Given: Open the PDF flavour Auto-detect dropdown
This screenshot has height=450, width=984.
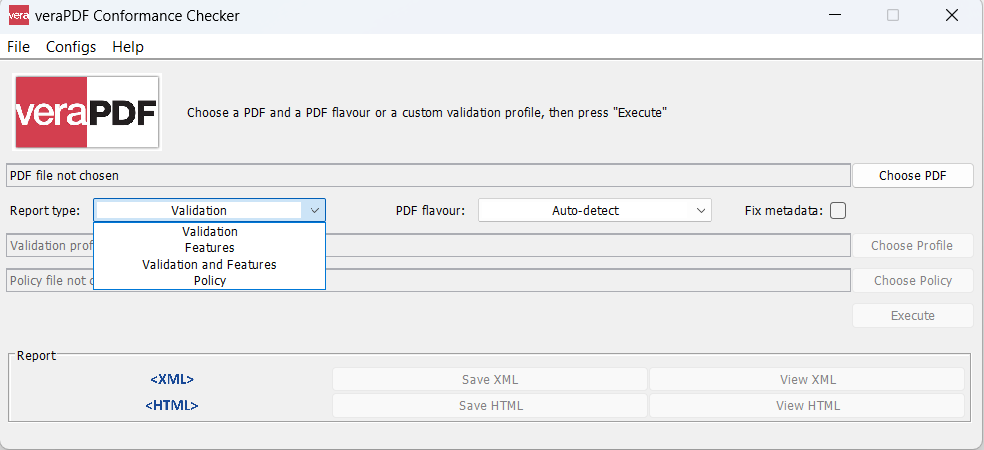Looking at the screenshot, I should [595, 211].
